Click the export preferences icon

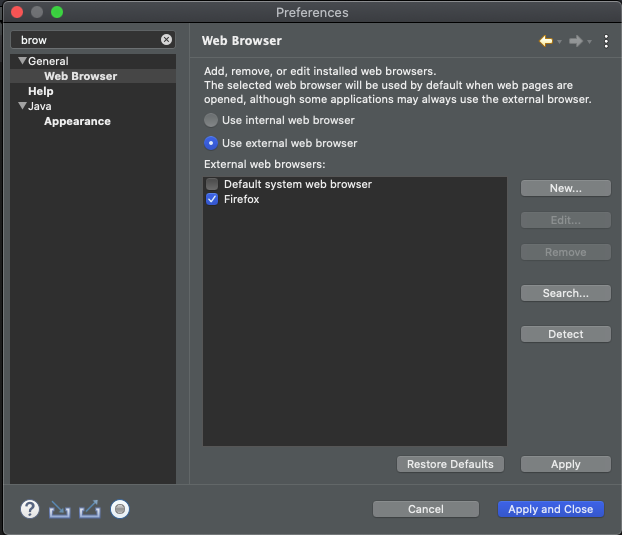click(x=90, y=509)
